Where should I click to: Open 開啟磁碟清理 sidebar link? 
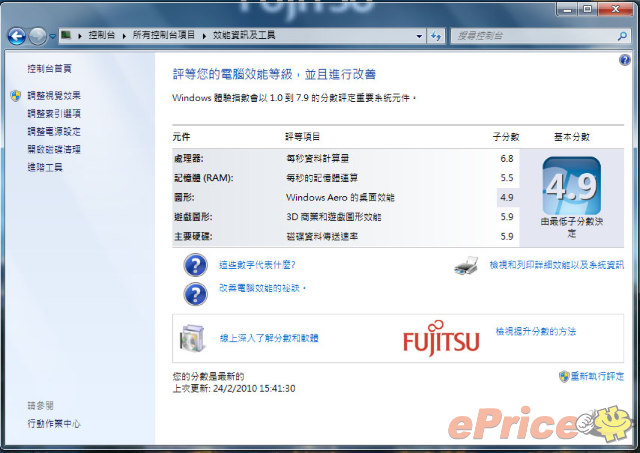pos(54,149)
